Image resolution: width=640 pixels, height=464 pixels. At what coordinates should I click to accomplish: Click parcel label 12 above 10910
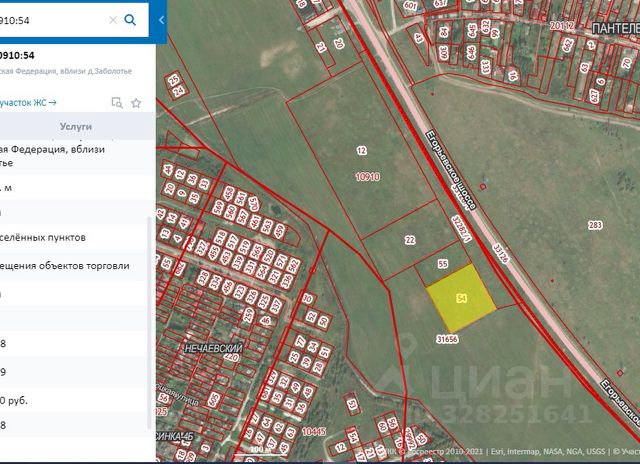point(362,151)
